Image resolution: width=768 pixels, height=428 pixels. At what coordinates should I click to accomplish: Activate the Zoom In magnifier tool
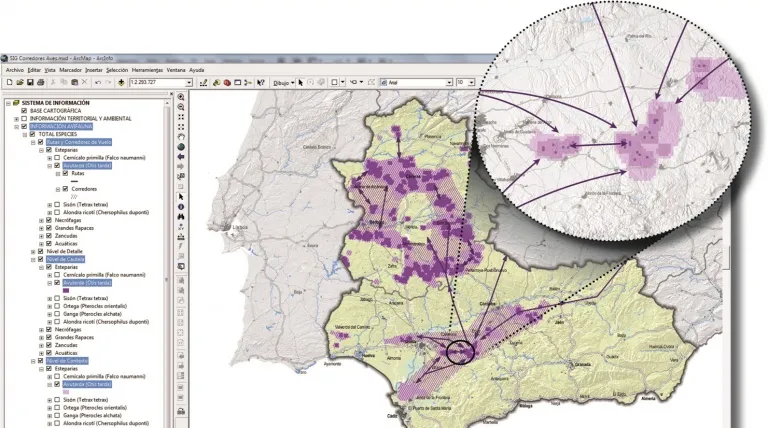tap(181, 97)
